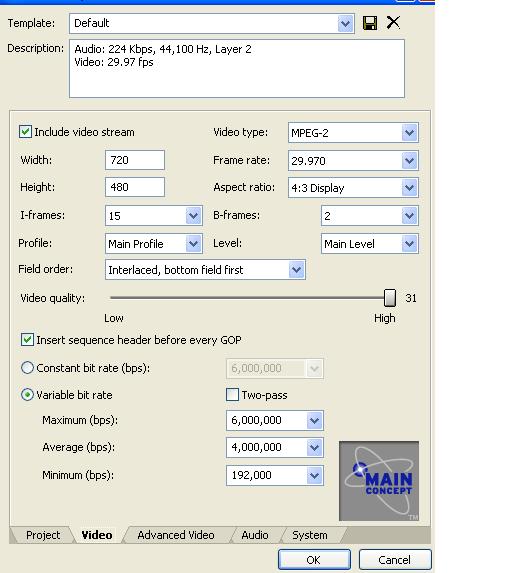Select the Constant bit rate radio button
512x573 pixels.
pos(27,368)
